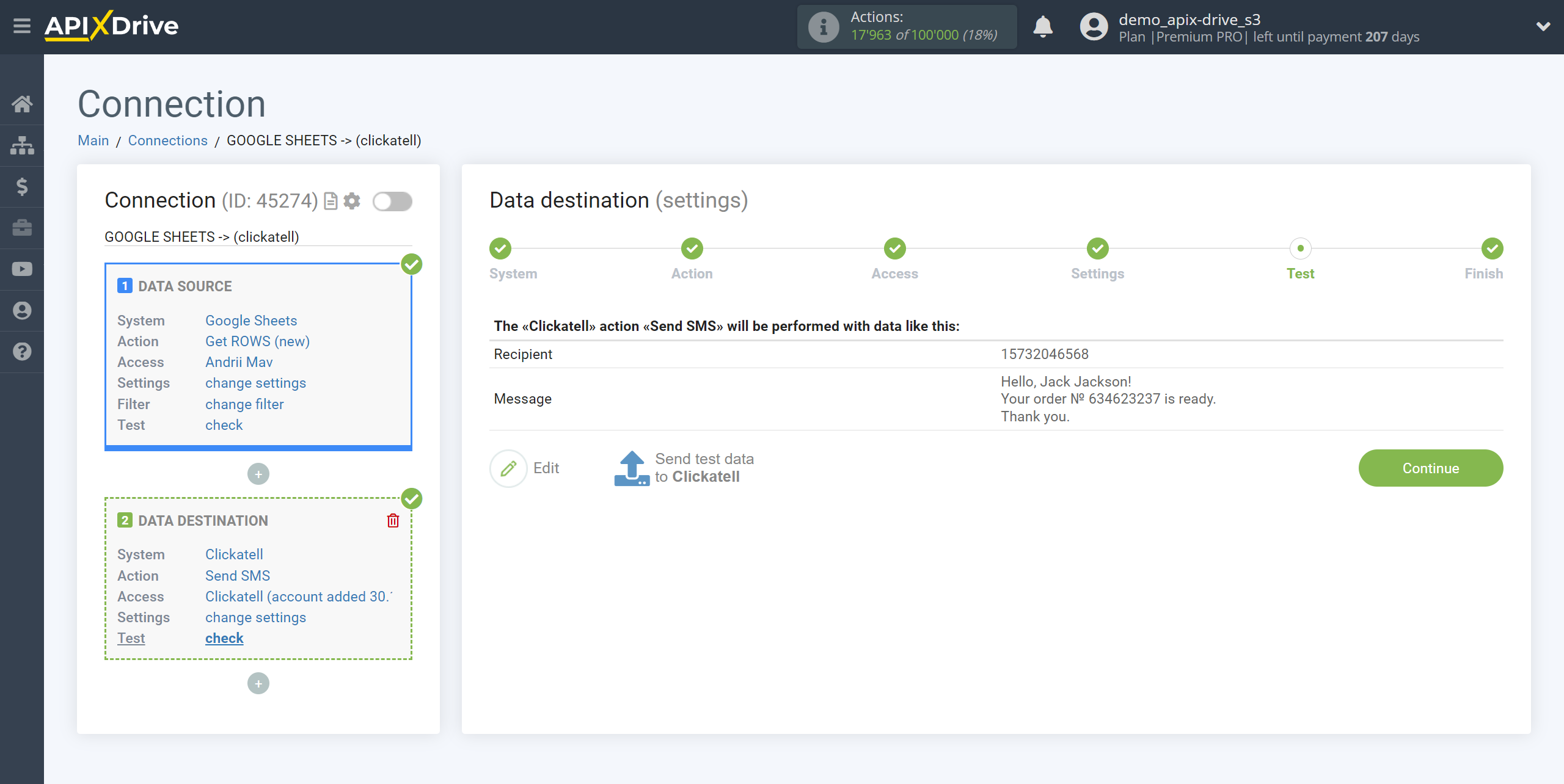The image size is (1564, 784).
Task: Click the DATA SOURCE header
Action: [185, 286]
